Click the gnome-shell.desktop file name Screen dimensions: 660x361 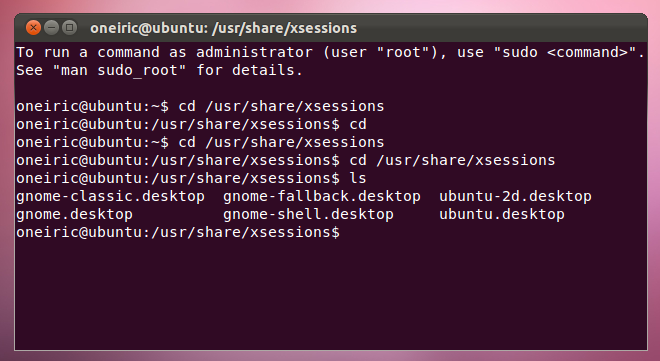[x=308, y=215]
